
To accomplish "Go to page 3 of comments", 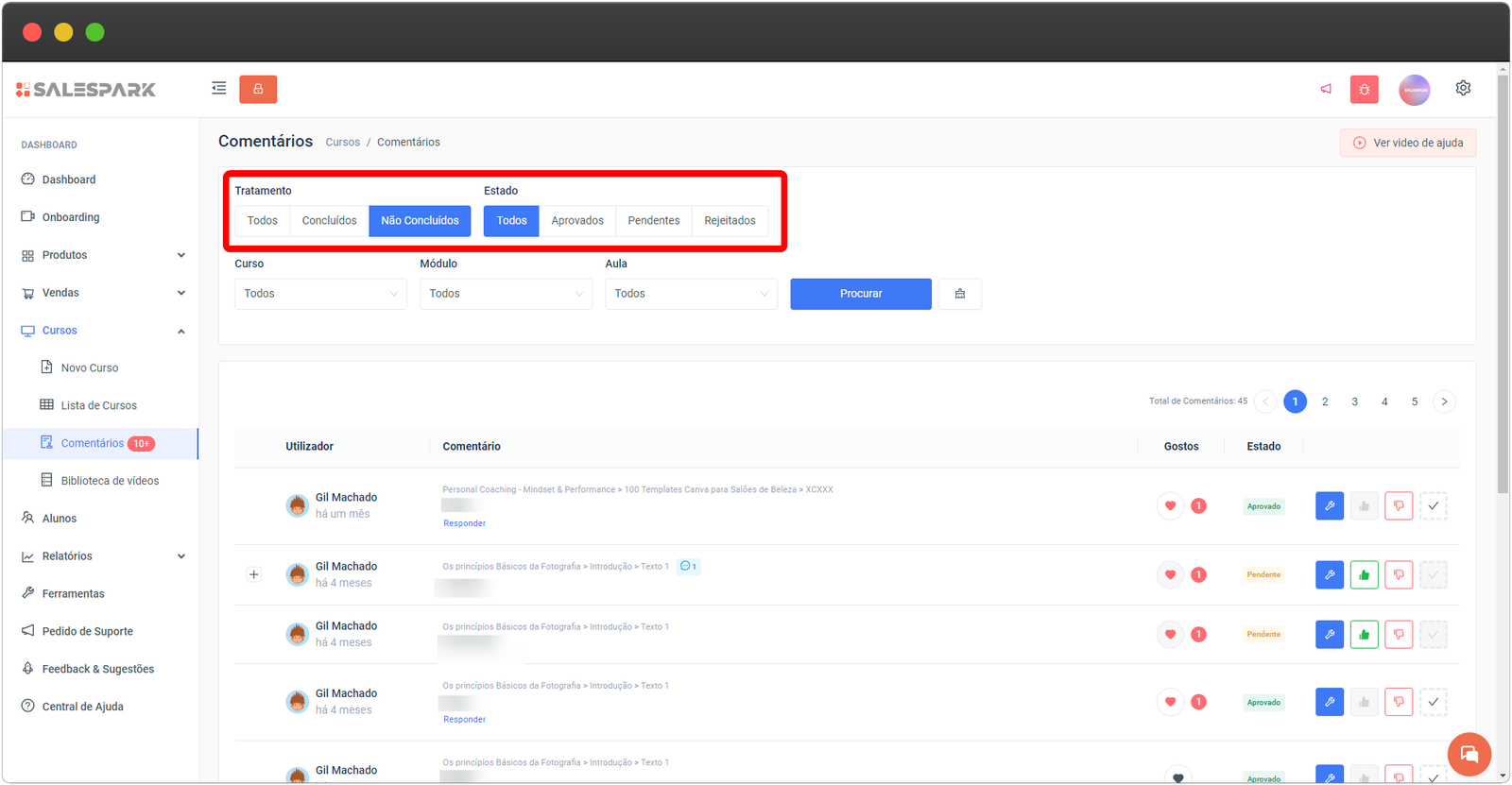I will click(x=1354, y=401).
